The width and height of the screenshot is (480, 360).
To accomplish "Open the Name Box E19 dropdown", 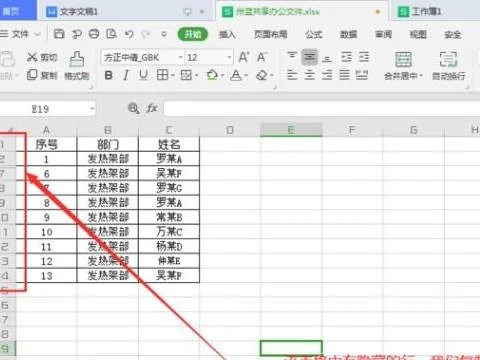I will pyautogui.click(x=92, y=109).
